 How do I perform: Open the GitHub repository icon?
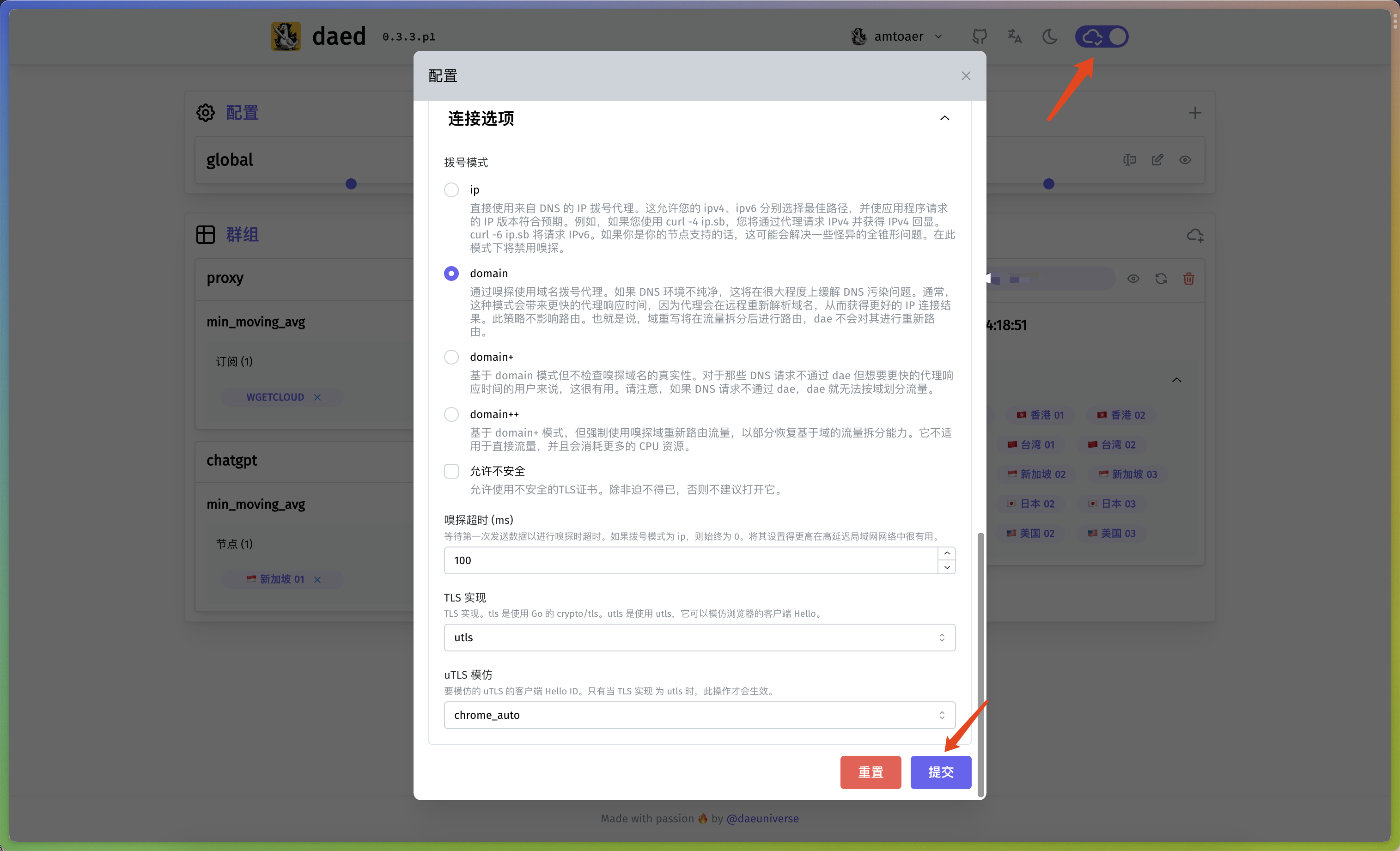click(980, 37)
